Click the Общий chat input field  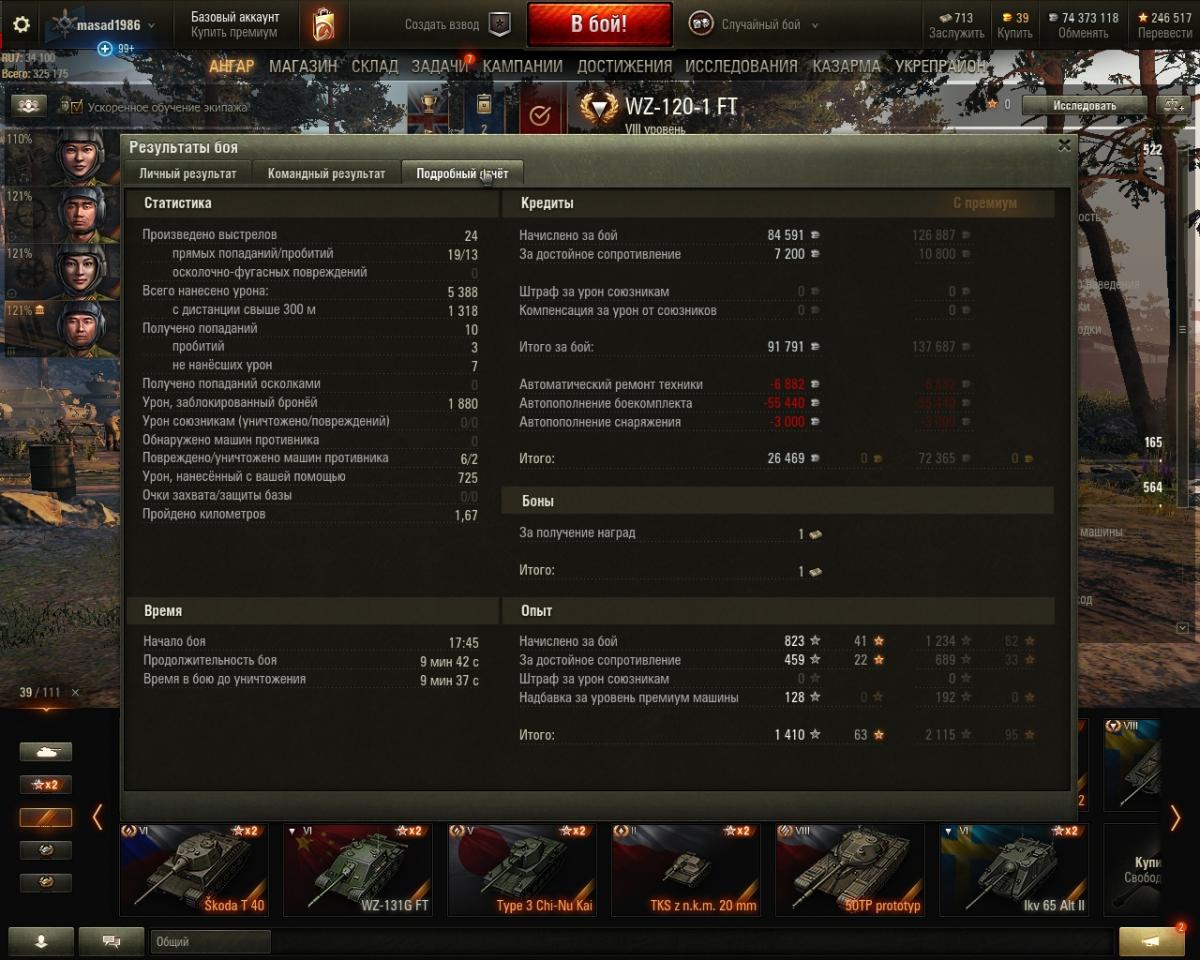click(211, 941)
